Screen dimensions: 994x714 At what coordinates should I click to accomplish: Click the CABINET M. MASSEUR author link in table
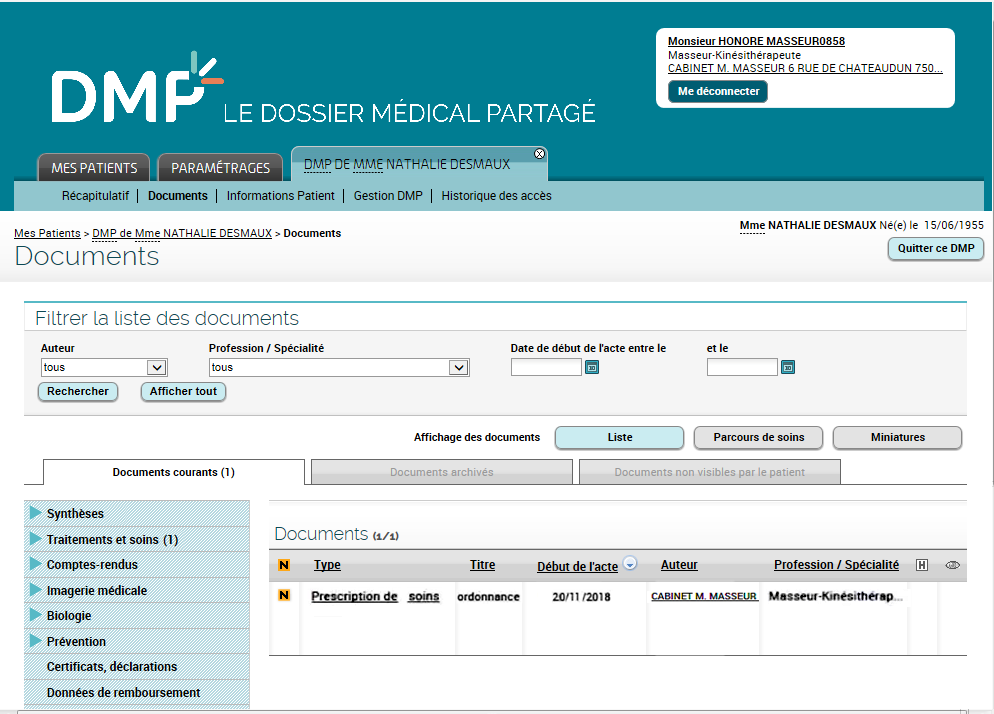point(704,596)
